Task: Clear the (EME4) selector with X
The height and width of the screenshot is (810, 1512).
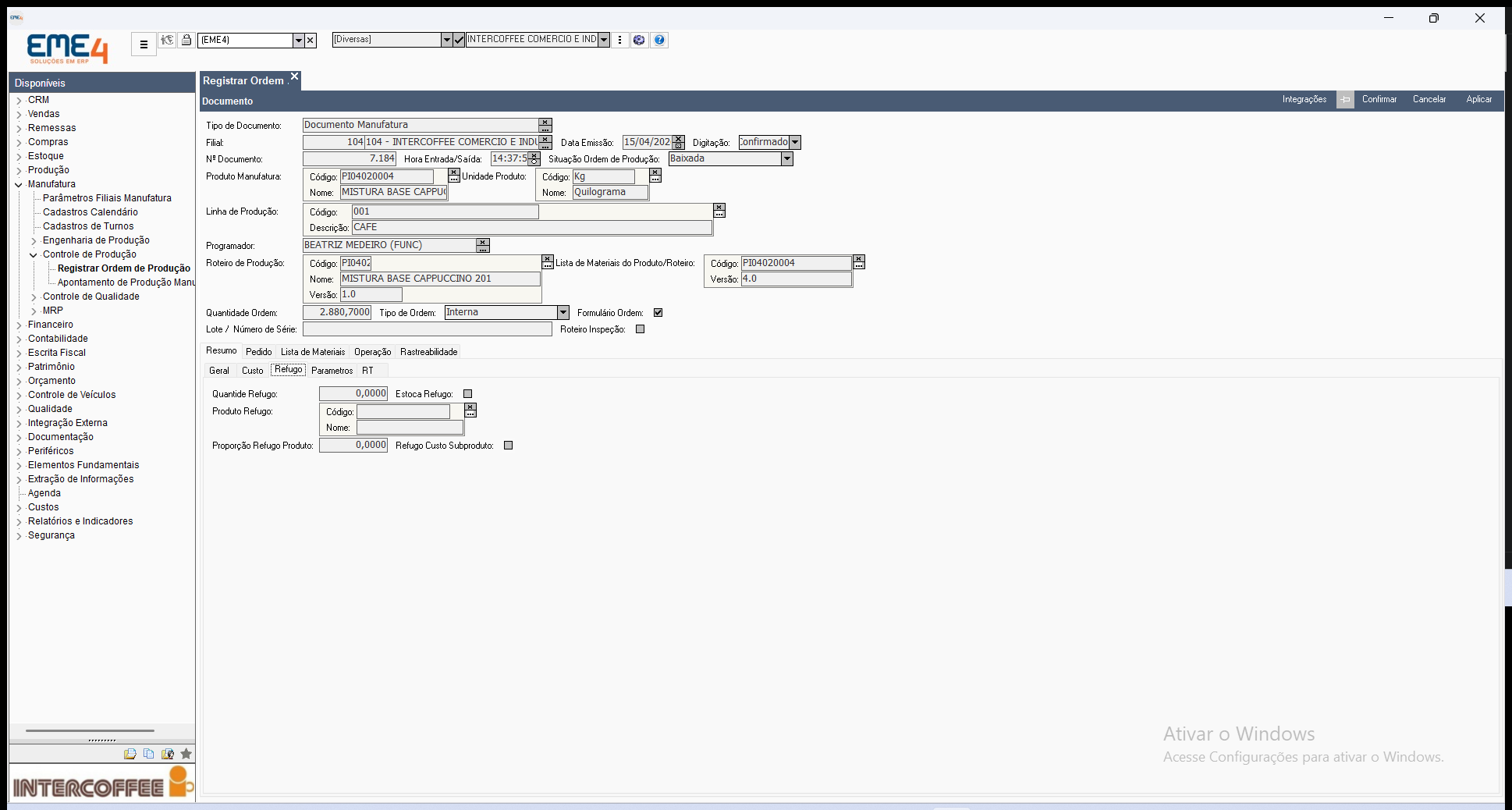Action: coord(311,41)
